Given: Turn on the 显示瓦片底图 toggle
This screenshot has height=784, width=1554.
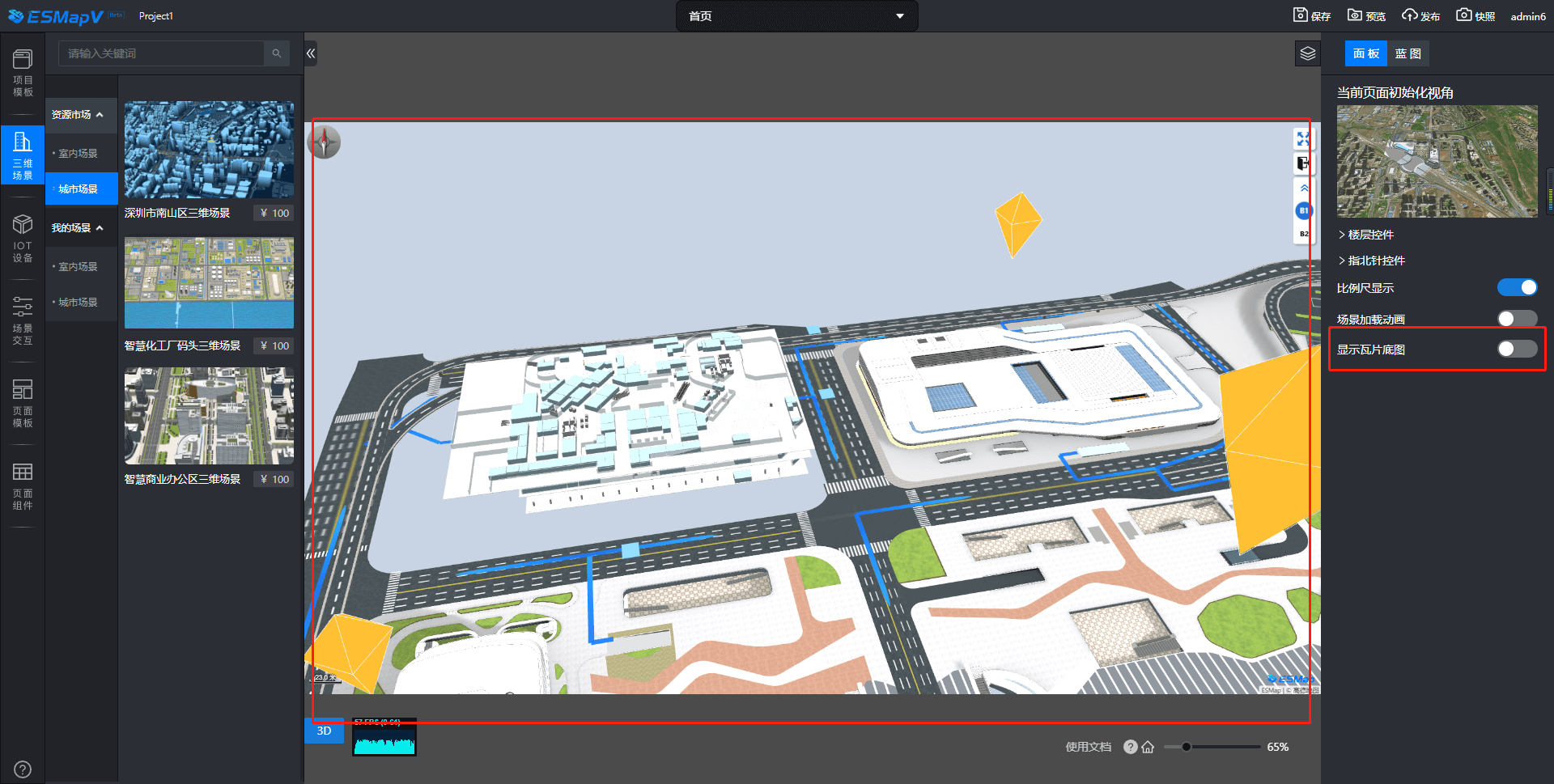Looking at the screenshot, I should click(x=1517, y=349).
